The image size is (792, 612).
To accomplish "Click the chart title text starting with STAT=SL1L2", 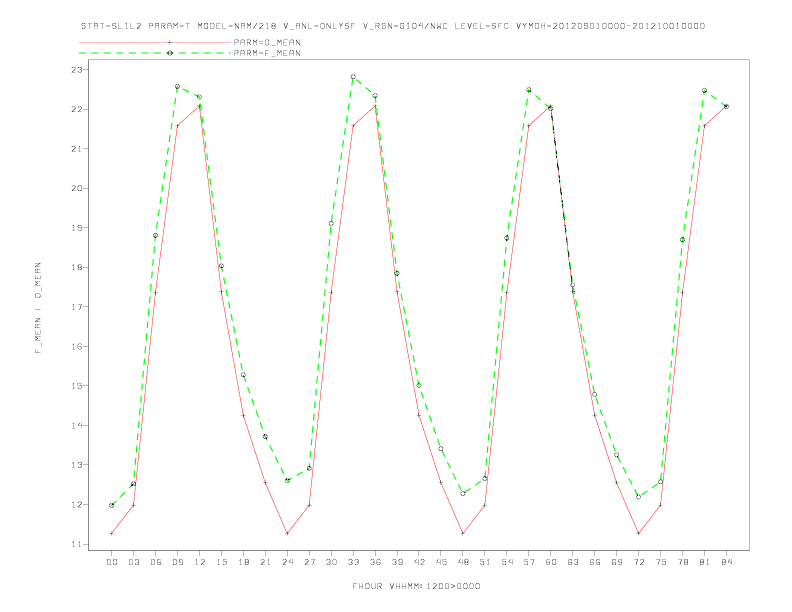I will coord(393,26).
